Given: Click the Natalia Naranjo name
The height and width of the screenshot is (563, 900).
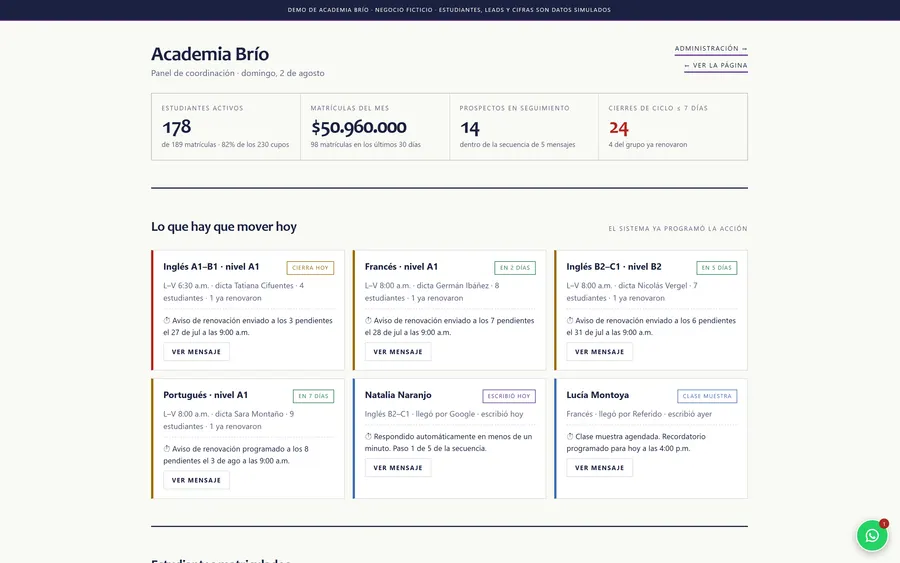Looking at the screenshot, I should click(398, 395).
